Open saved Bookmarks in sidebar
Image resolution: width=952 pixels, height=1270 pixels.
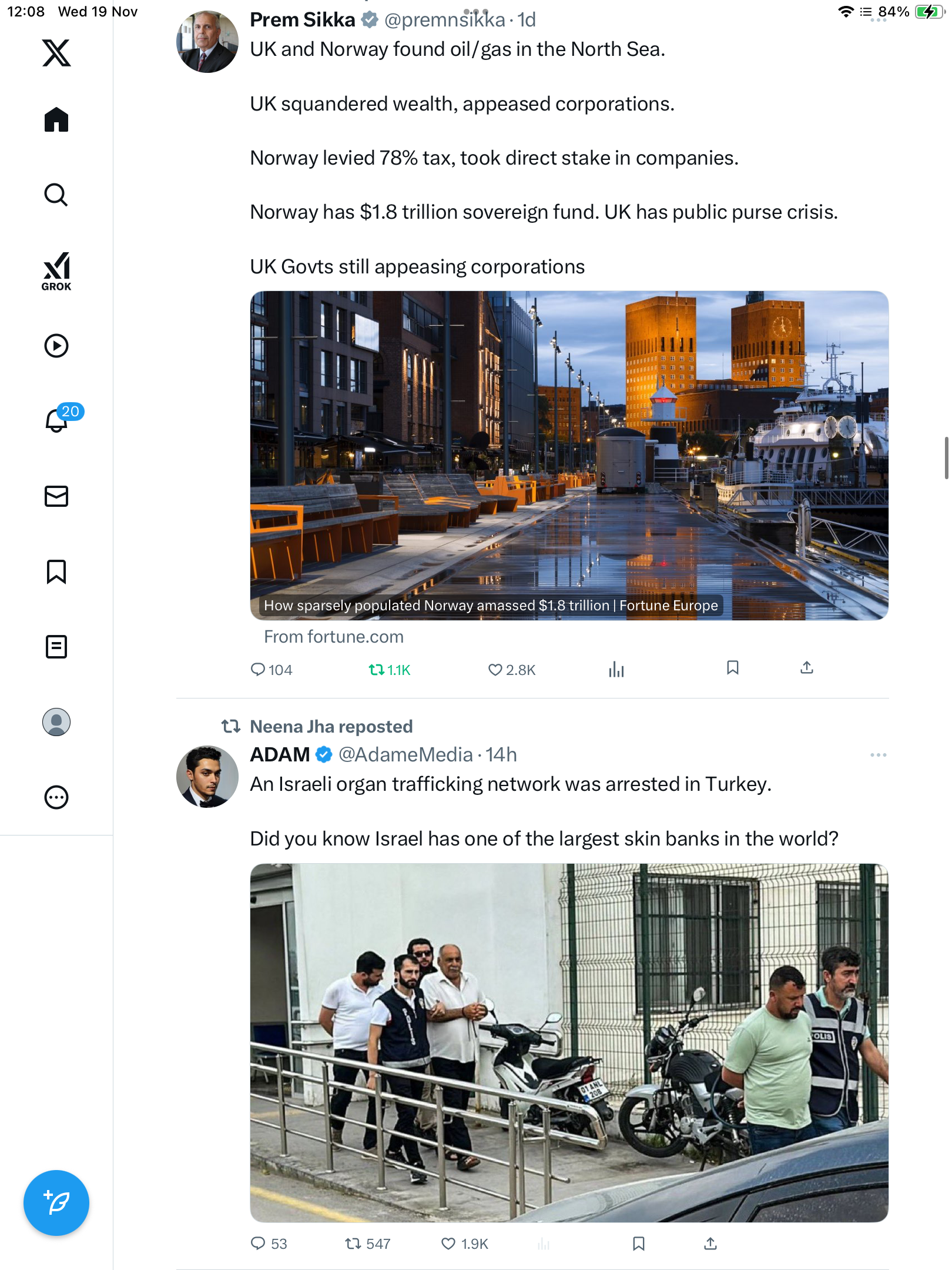[x=56, y=571]
